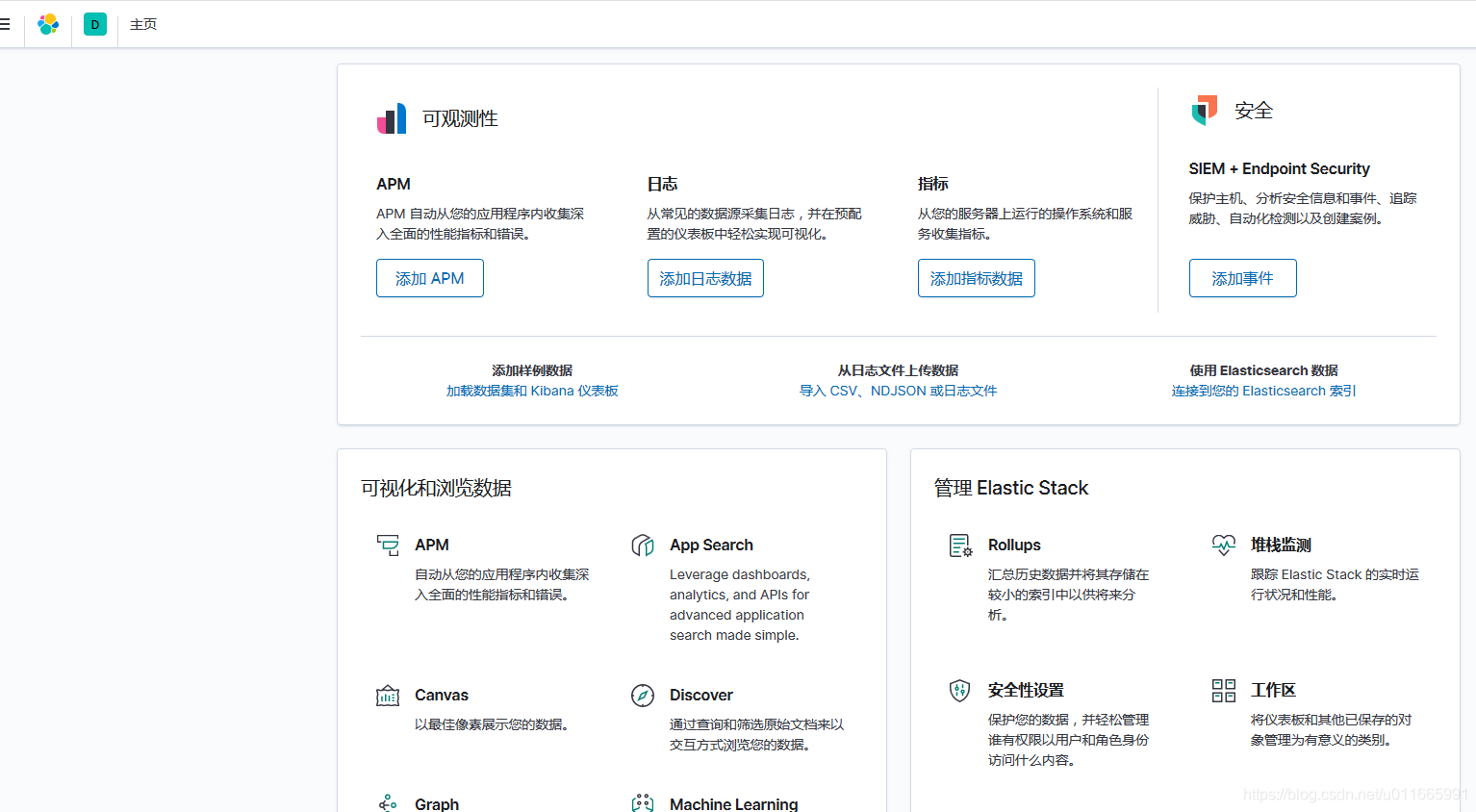
Task: Click the Rollups icon
Action: pyautogui.click(x=960, y=546)
